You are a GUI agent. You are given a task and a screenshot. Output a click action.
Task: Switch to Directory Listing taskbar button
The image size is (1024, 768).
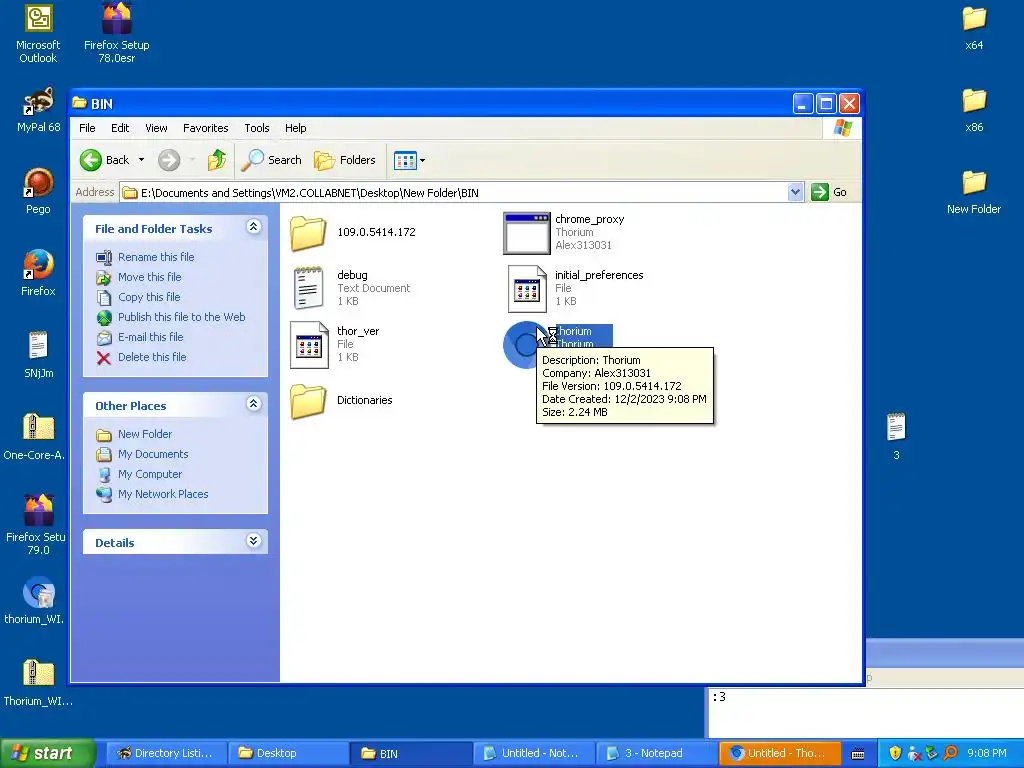pyautogui.click(x=167, y=754)
